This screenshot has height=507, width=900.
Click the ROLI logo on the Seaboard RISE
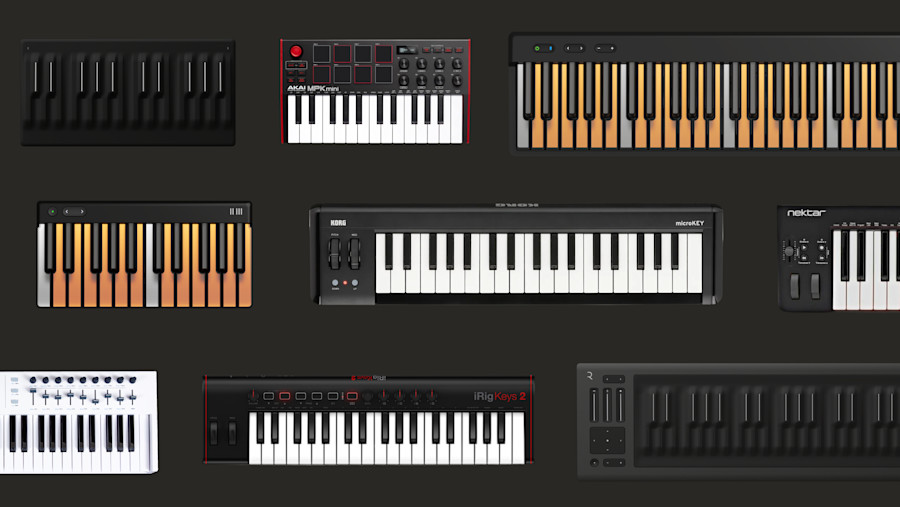589,376
